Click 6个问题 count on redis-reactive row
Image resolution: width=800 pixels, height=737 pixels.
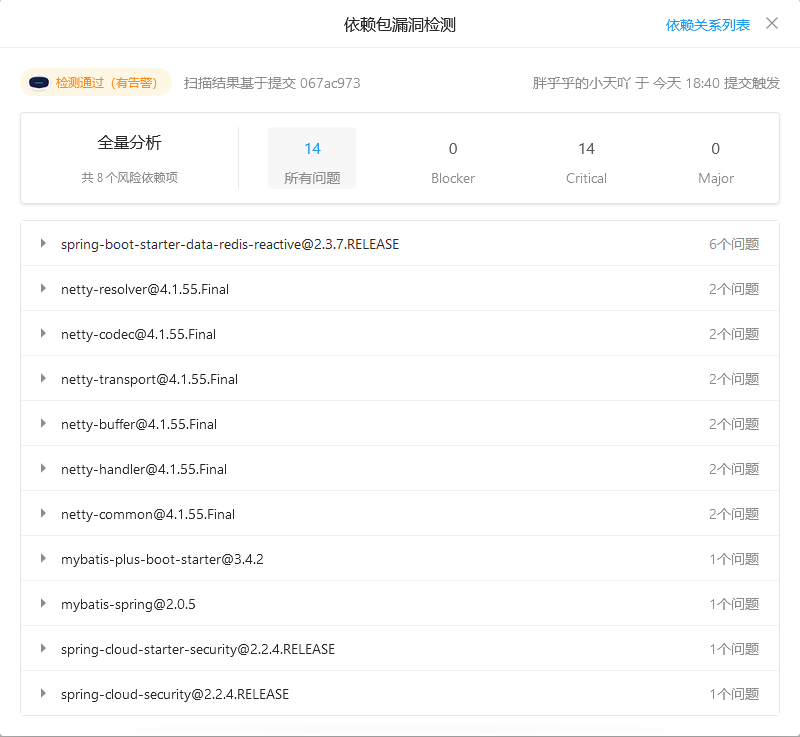click(x=734, y=244)
